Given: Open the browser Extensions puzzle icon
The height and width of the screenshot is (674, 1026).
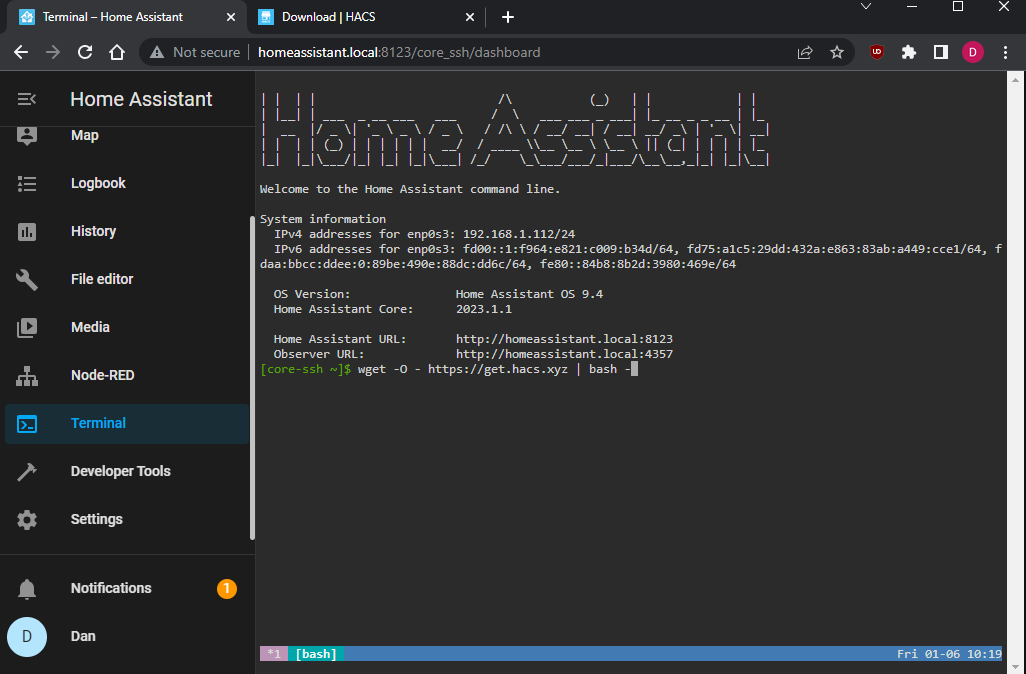Looking at the screenshot, I should coord(909,52).
